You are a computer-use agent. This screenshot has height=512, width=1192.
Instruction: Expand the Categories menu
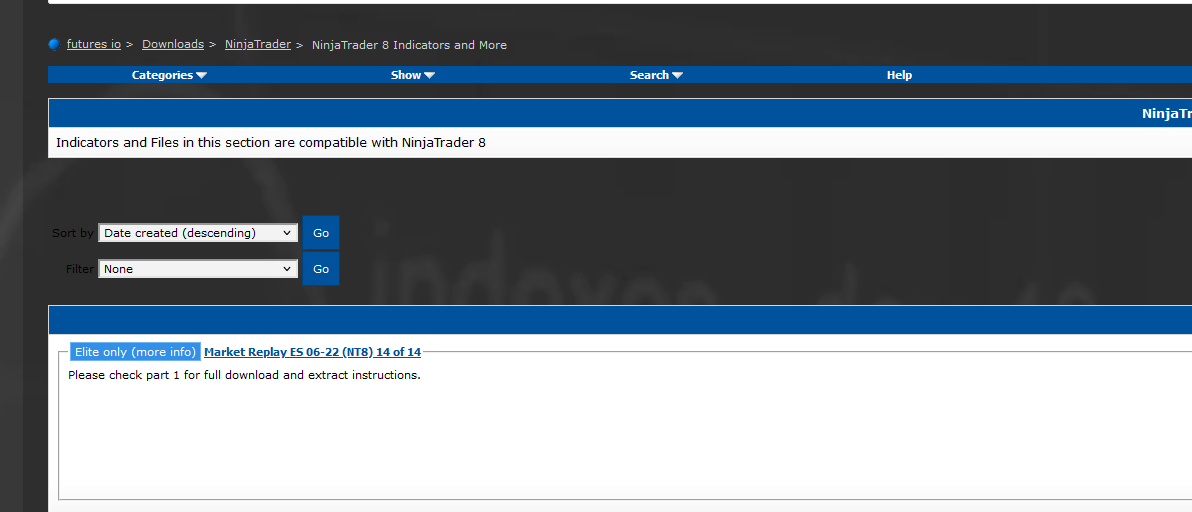170,75
